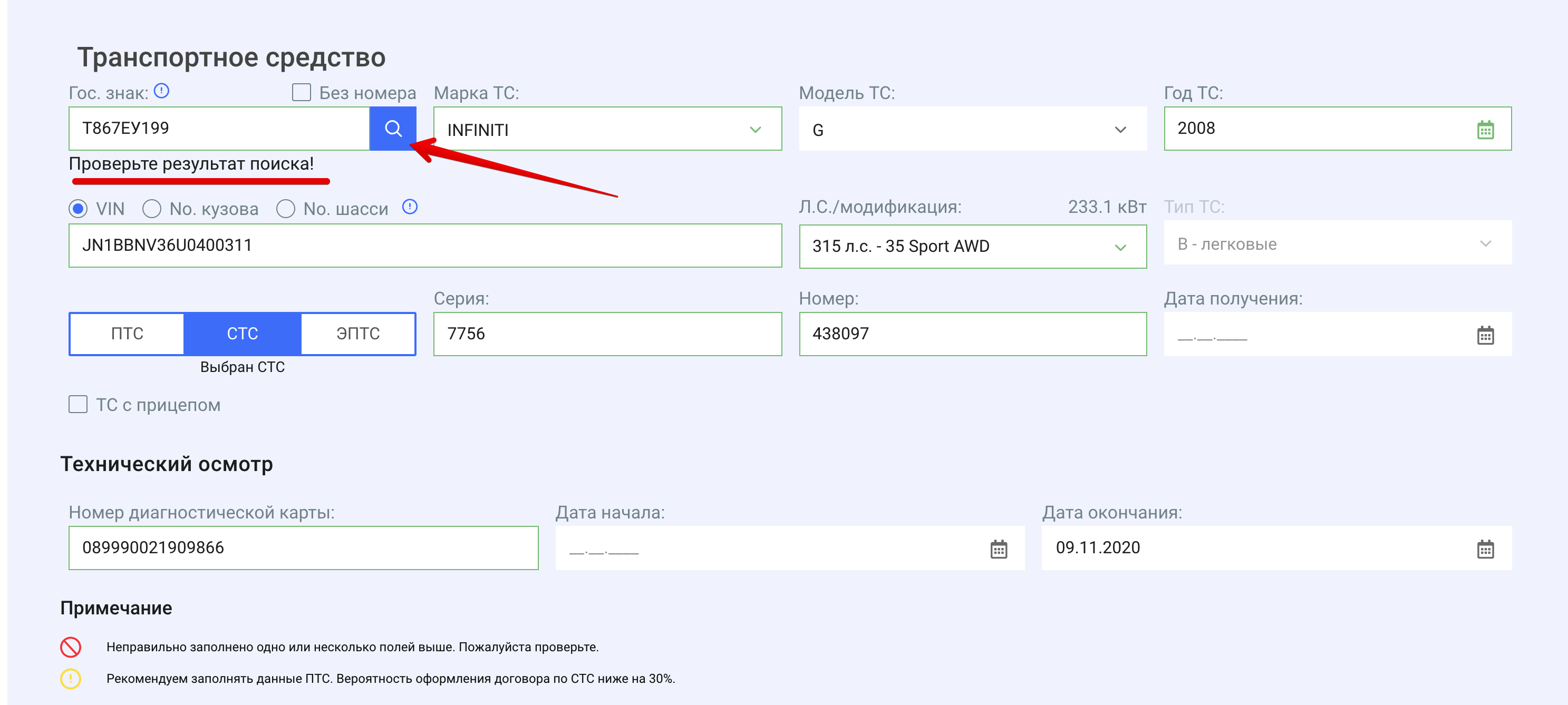Open Тип ТС dropdown В - легковые
Viewport: 1568px width, 705px height.
(x=1337, y=243)
